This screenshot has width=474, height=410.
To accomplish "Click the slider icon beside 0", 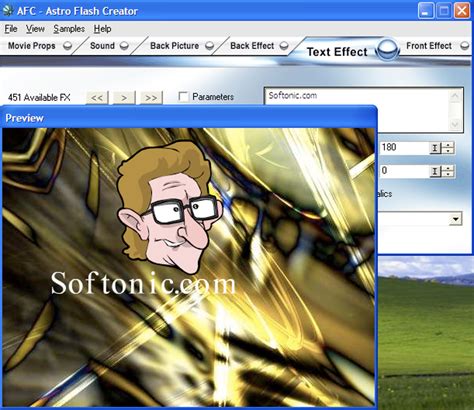I will (435, 171).
